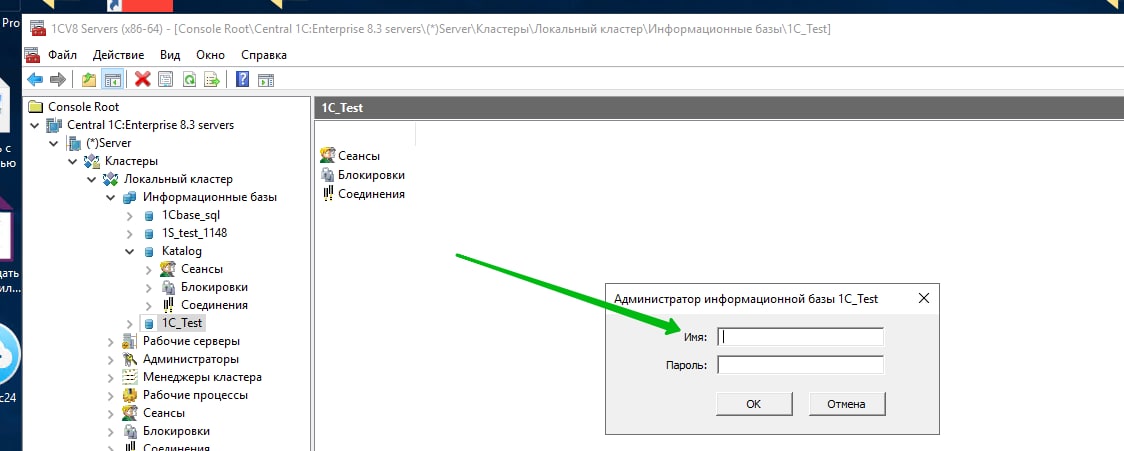This screenshot has width=1124, height=451.
Task: Open the Окно menu
Action: tap(210, 55)
